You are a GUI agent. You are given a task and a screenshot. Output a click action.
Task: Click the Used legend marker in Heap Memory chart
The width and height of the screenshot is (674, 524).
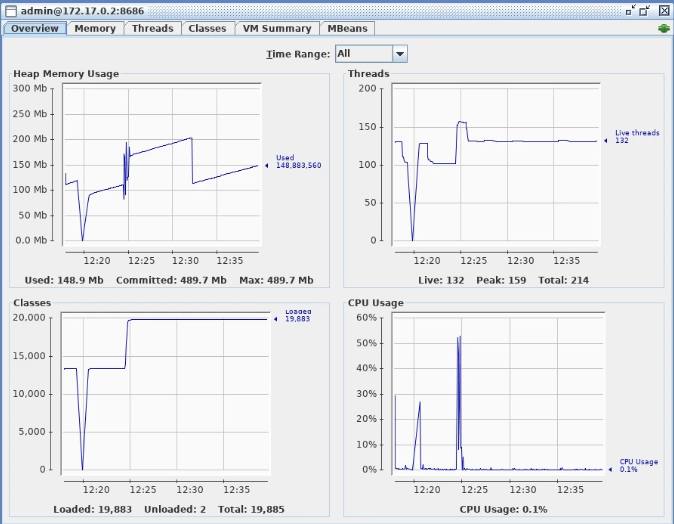coord(267,165)
